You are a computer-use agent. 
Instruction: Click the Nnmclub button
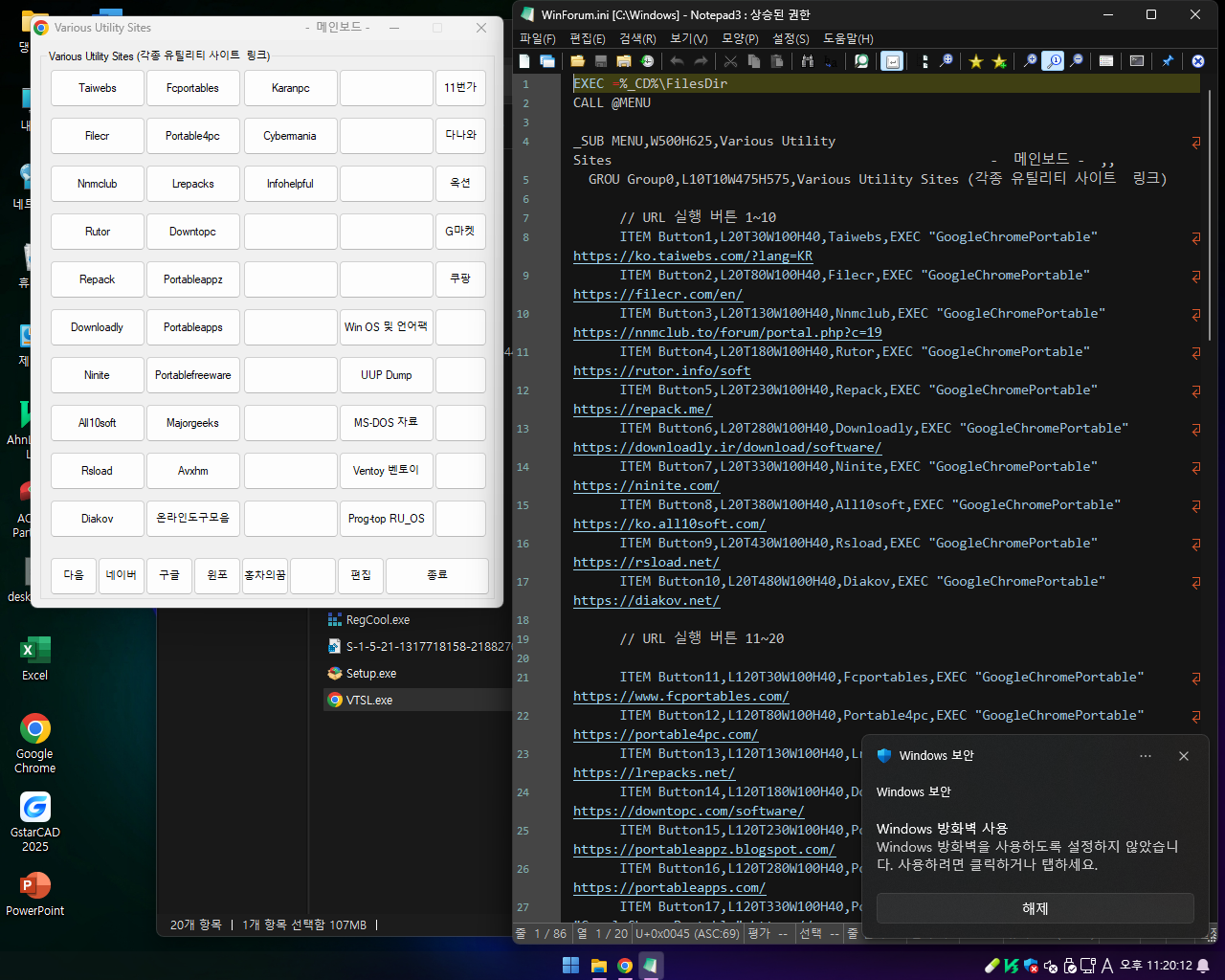click(98, 184)
